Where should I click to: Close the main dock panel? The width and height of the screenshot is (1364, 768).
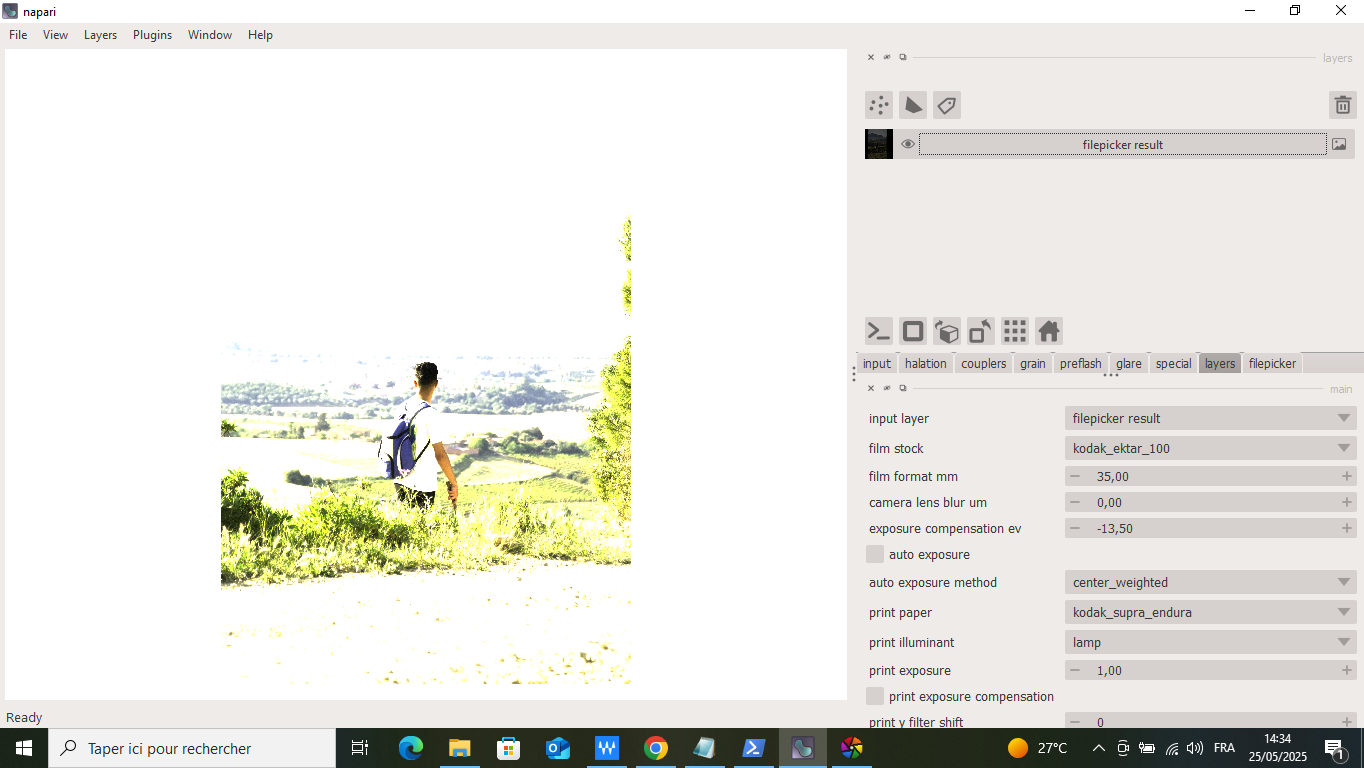click(871, 388)
